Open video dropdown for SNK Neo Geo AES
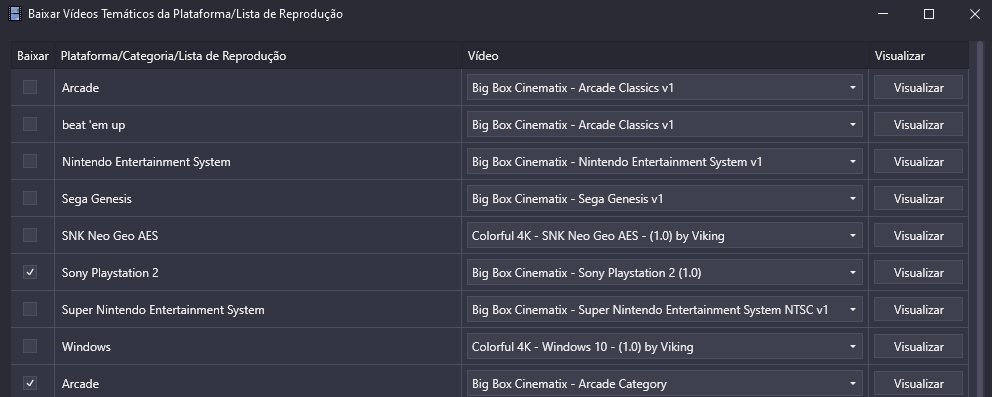Viewport: 992px width, 397px height. tap(665, 236)
